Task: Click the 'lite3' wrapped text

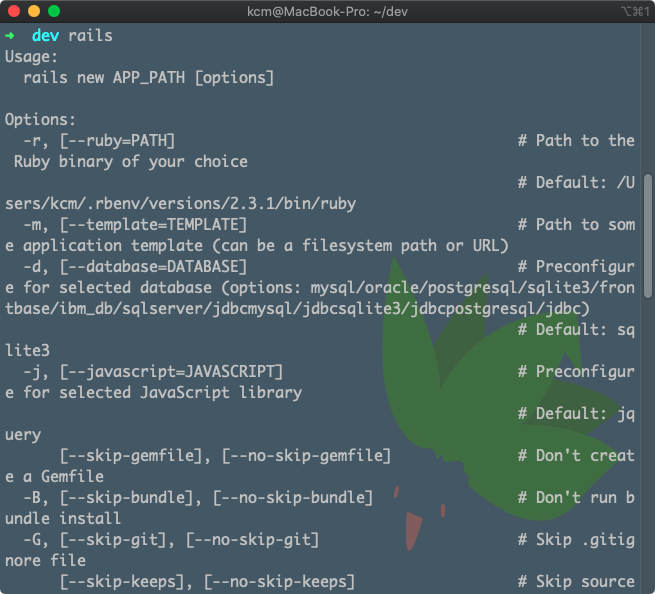Action: [x=27, y=350]
